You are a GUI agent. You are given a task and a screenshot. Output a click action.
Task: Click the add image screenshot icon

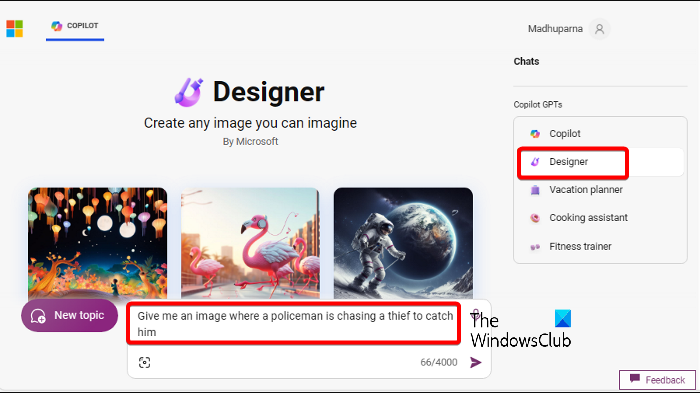point(144,362)
